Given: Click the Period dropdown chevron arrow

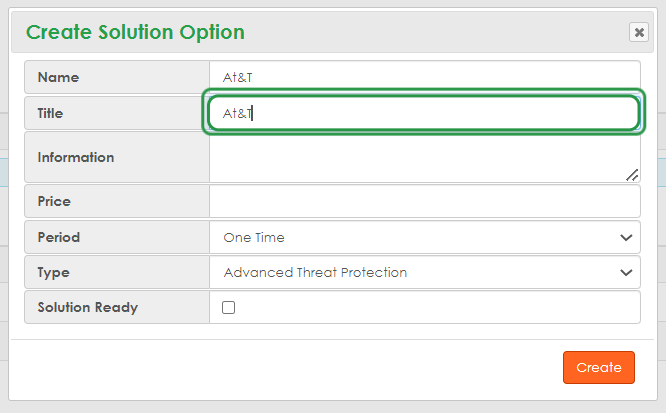Looking at the screenshot, I should coord(627,238).
